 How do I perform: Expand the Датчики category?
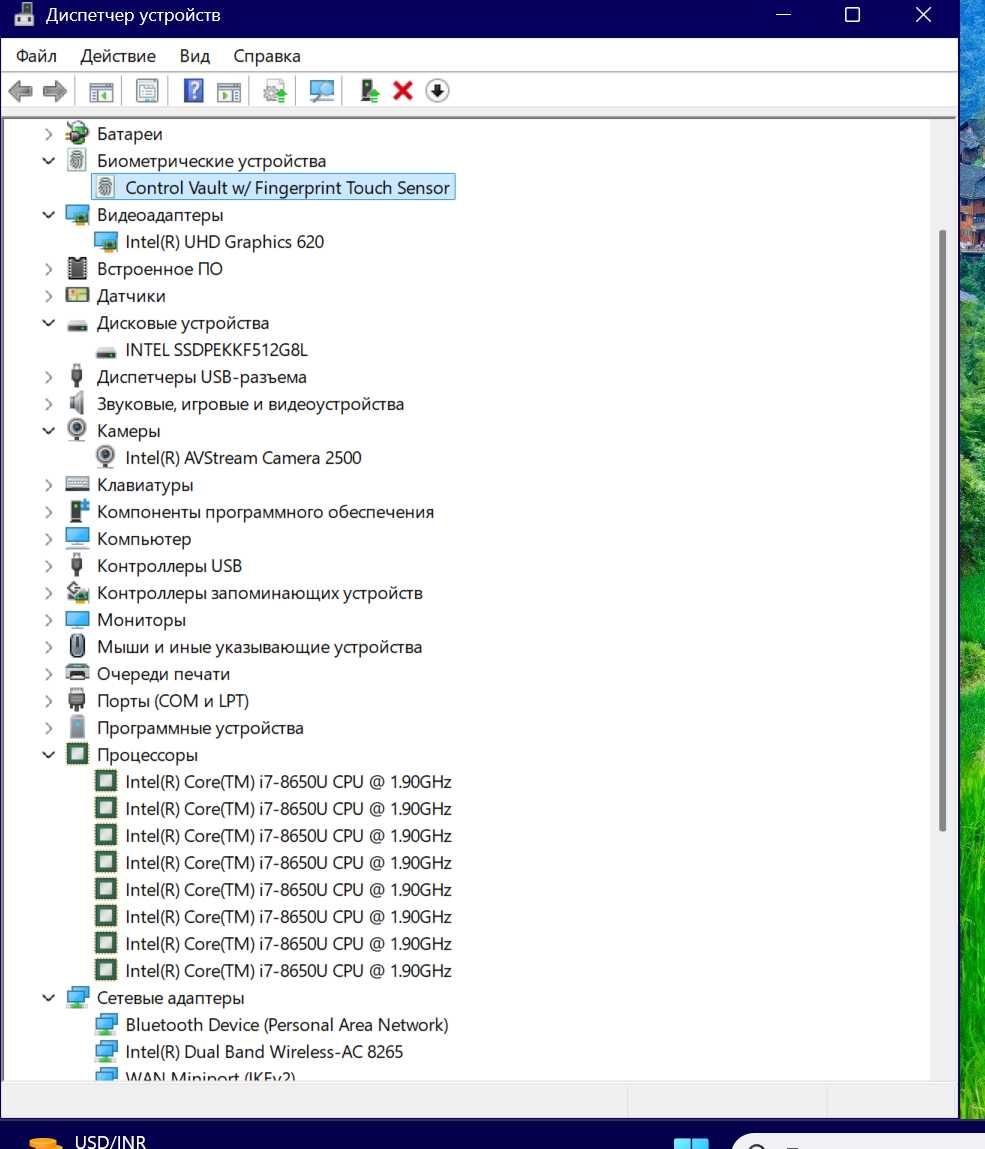(48, 296)
